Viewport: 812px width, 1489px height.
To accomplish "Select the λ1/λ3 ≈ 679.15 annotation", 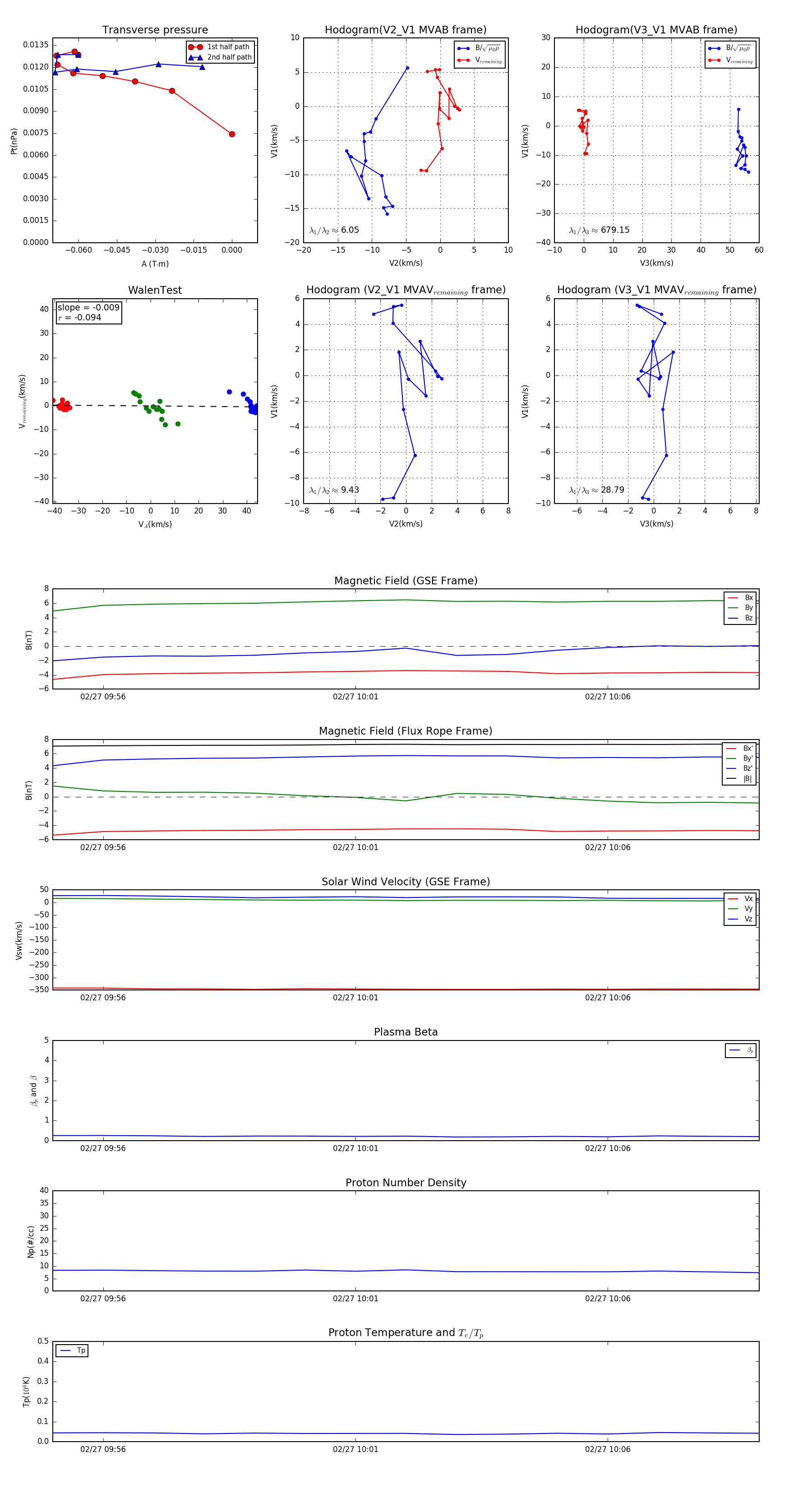I will click(x=600, y=230).
